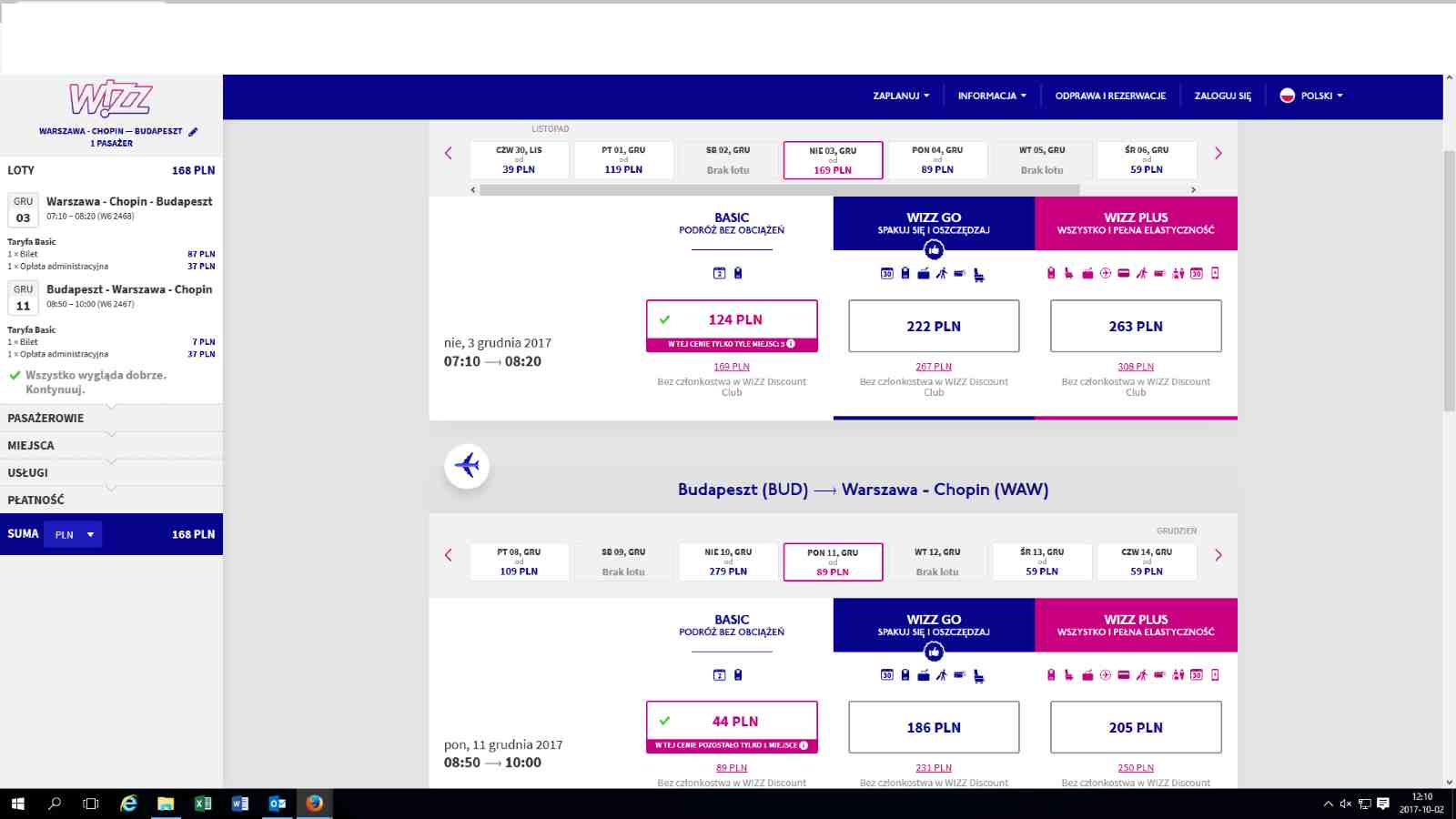The image size is (1456, 819).
Task: Select return date NIE 10, GRU at 279 PLN
Action: (728, 562)
